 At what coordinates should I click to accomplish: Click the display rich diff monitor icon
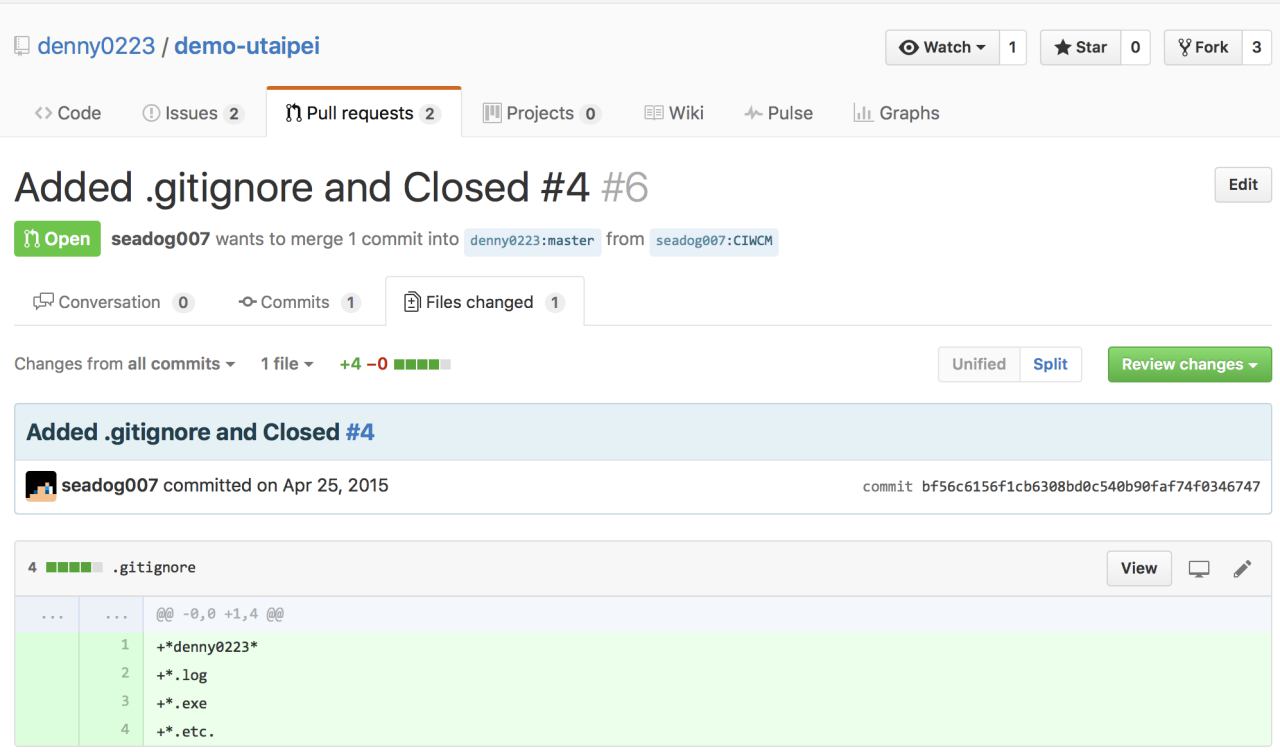pos(1199,569)
